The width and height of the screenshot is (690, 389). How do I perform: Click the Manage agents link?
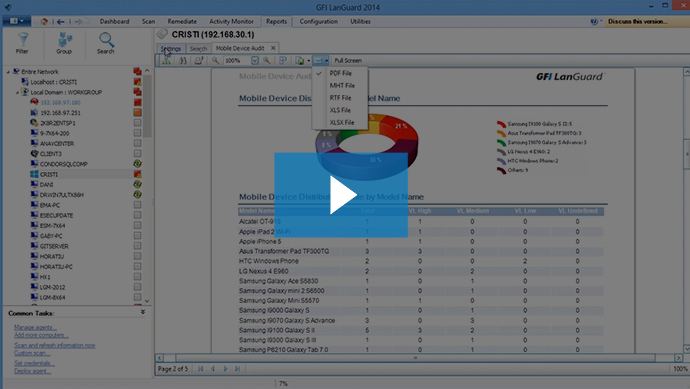coord(35,327)
